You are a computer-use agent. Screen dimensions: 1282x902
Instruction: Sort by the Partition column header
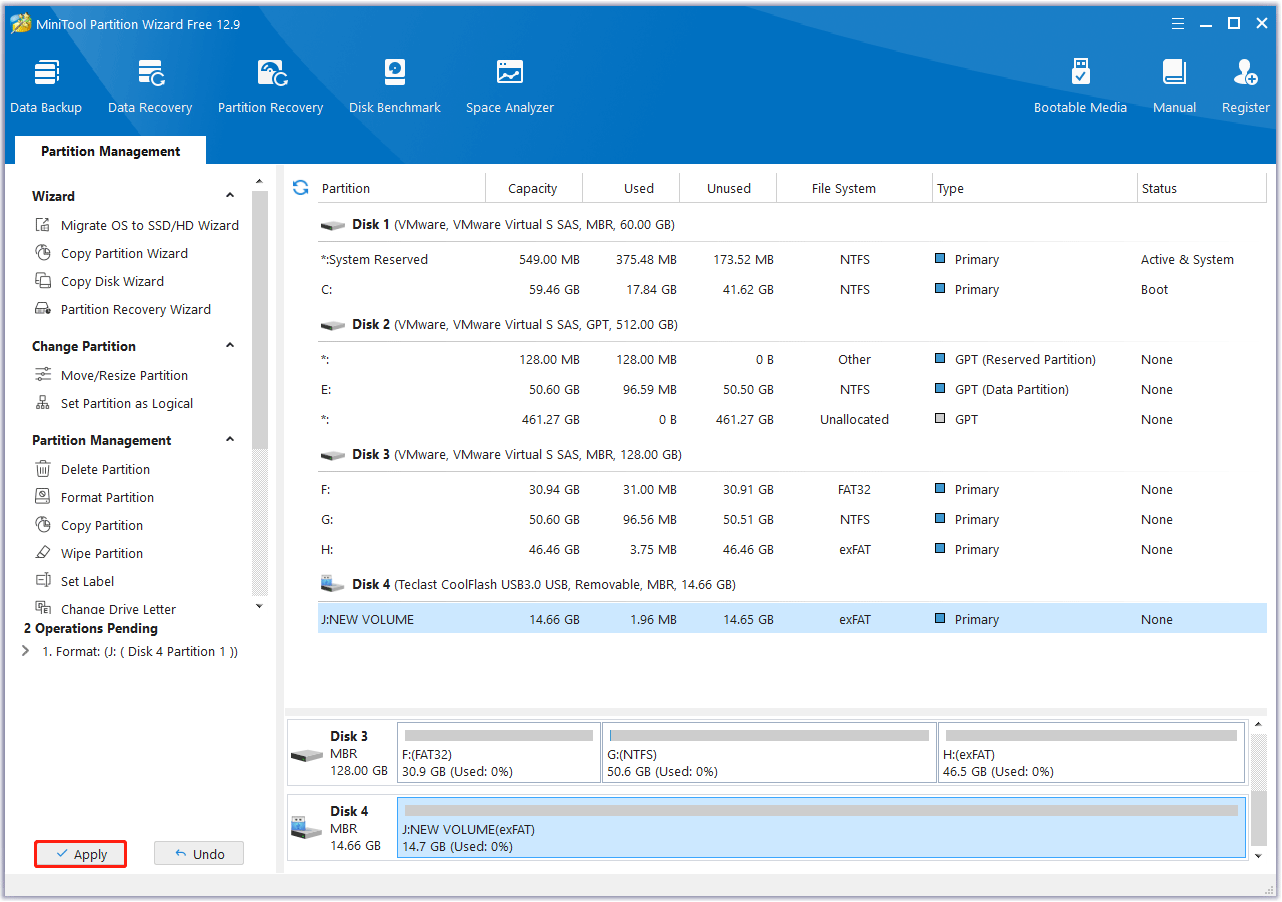click(x=400, y=188)
